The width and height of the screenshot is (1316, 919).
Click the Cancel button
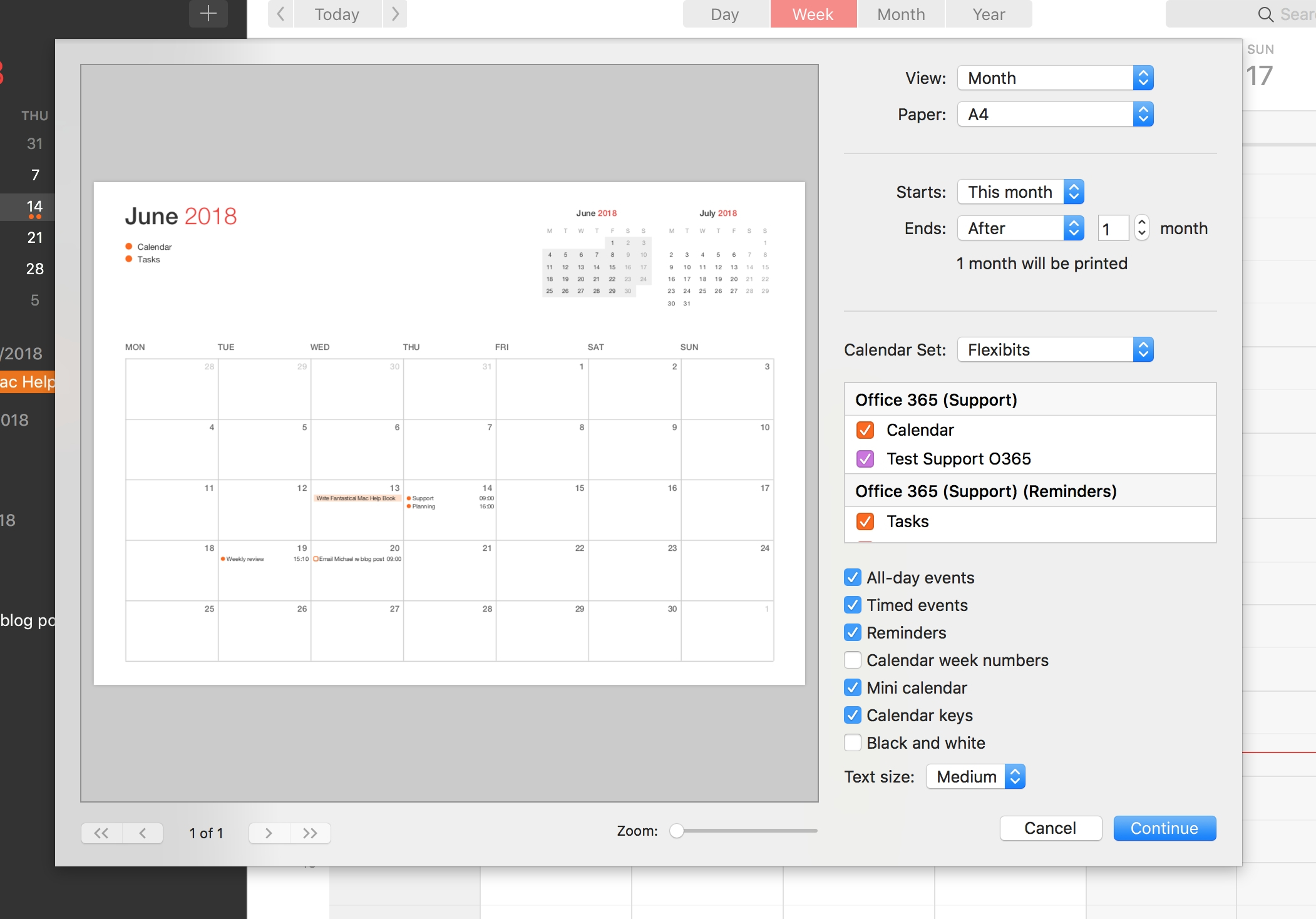pos(1051,826)
